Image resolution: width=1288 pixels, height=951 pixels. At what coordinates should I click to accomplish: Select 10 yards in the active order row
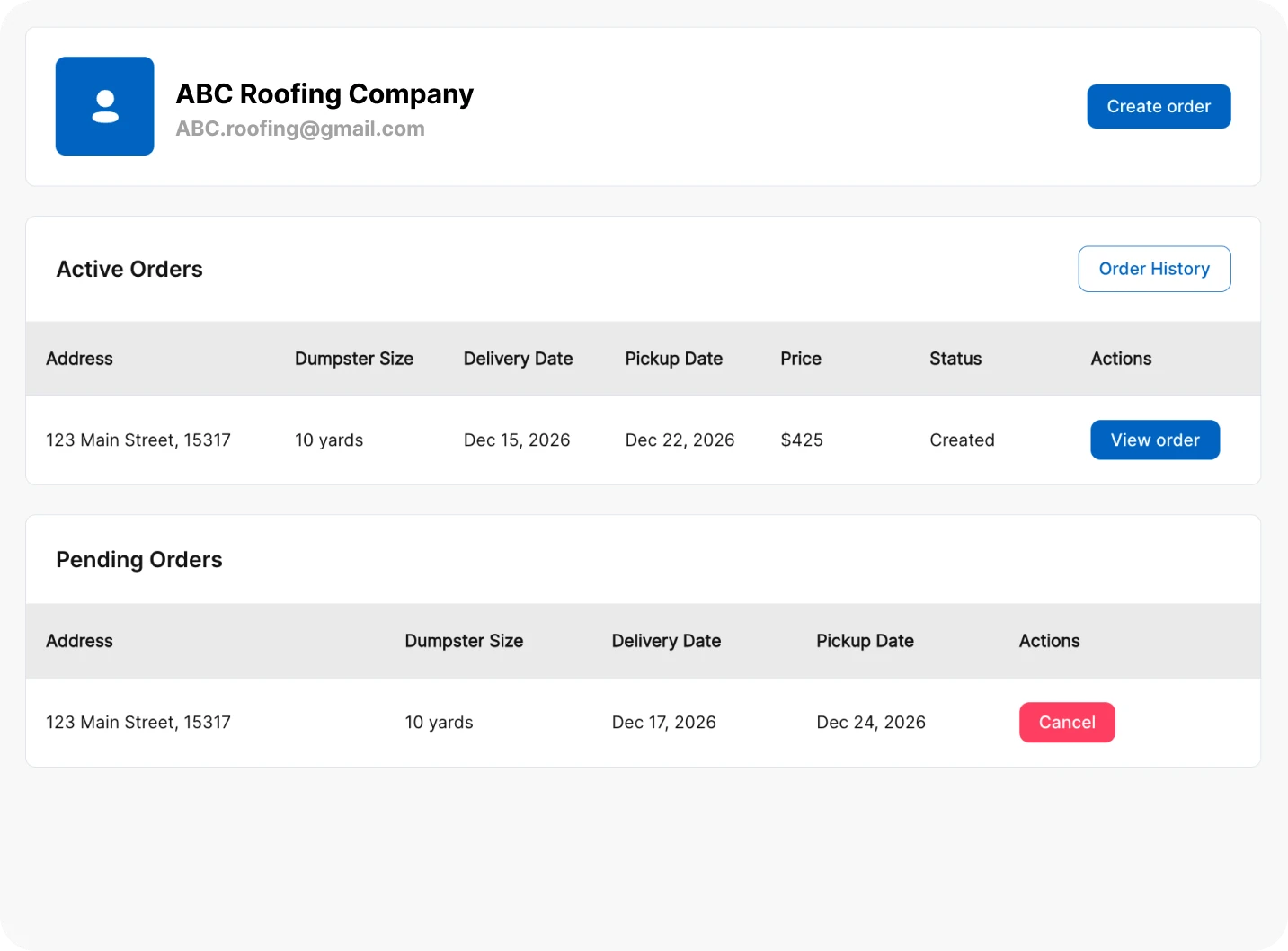tap(329, 440)
